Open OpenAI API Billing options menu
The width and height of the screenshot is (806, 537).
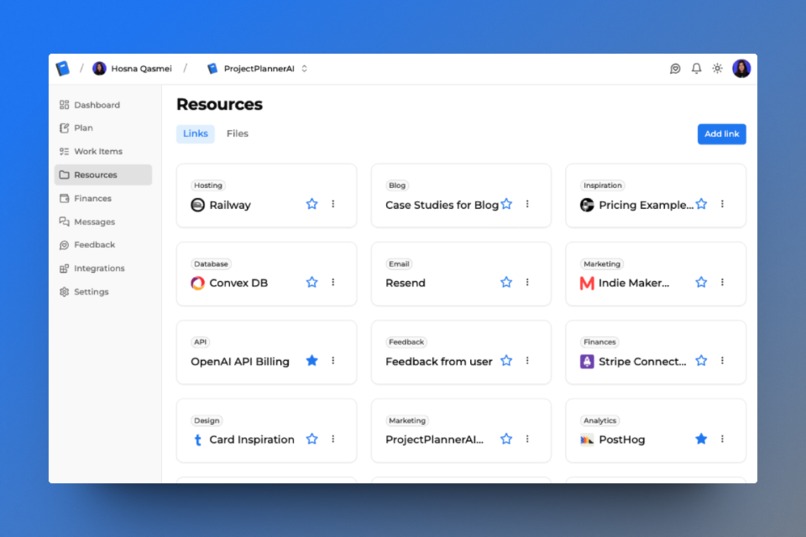333,361
